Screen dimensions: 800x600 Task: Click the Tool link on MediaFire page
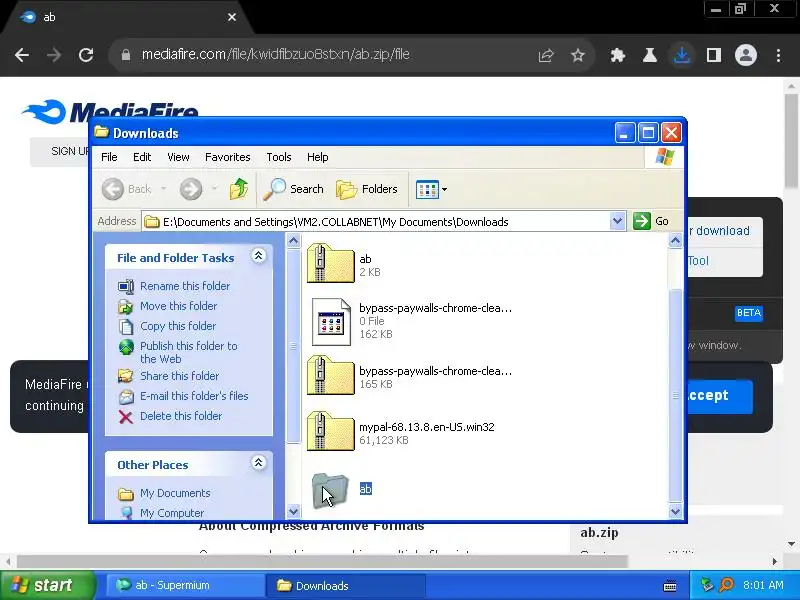(698, 261)
